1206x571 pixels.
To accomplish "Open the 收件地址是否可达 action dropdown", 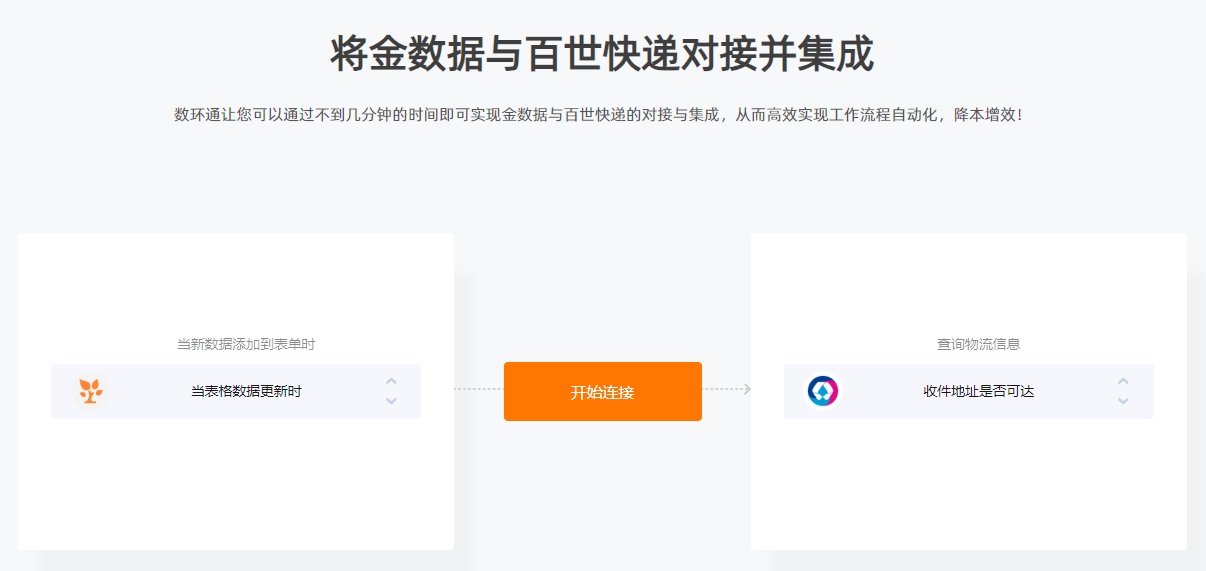I will tap(968, 391).
